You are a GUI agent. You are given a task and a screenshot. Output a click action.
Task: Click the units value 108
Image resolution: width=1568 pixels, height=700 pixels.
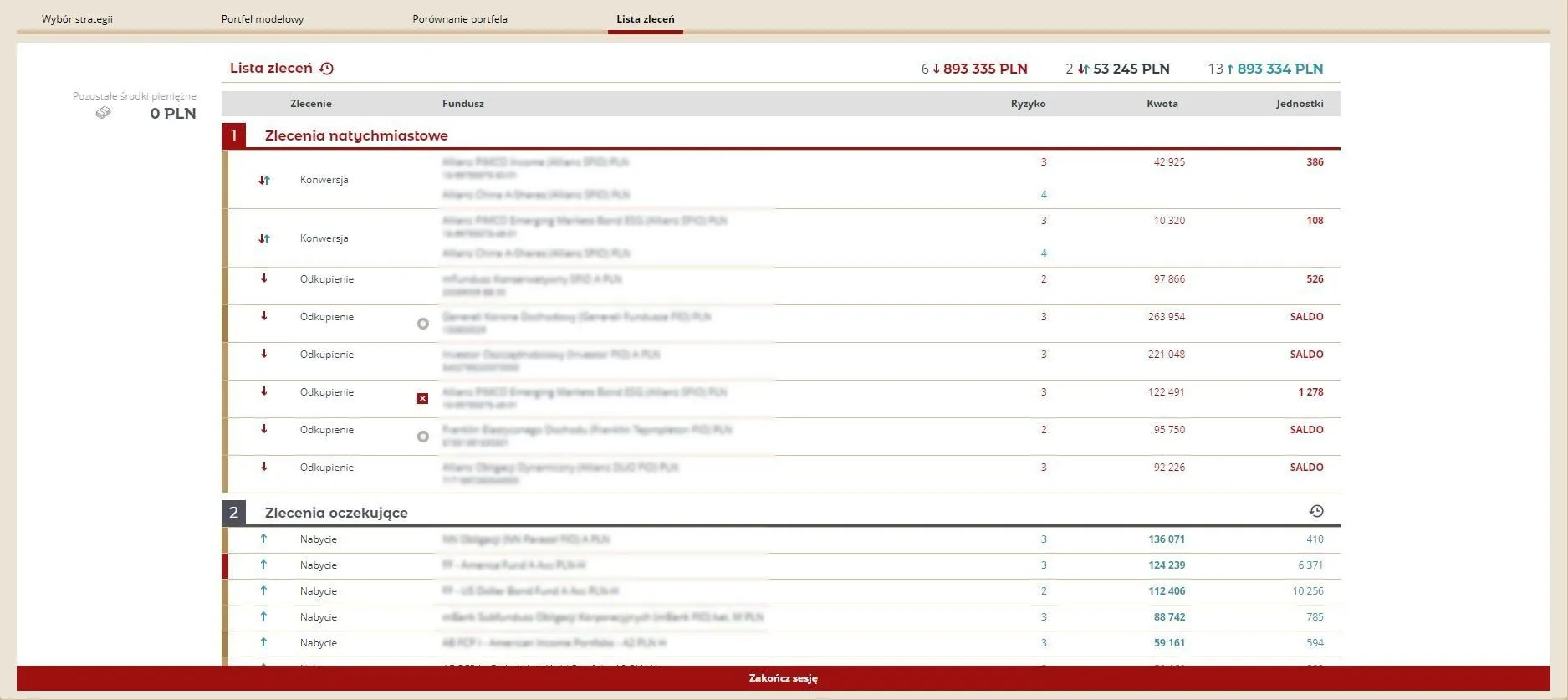[1315, 221]
